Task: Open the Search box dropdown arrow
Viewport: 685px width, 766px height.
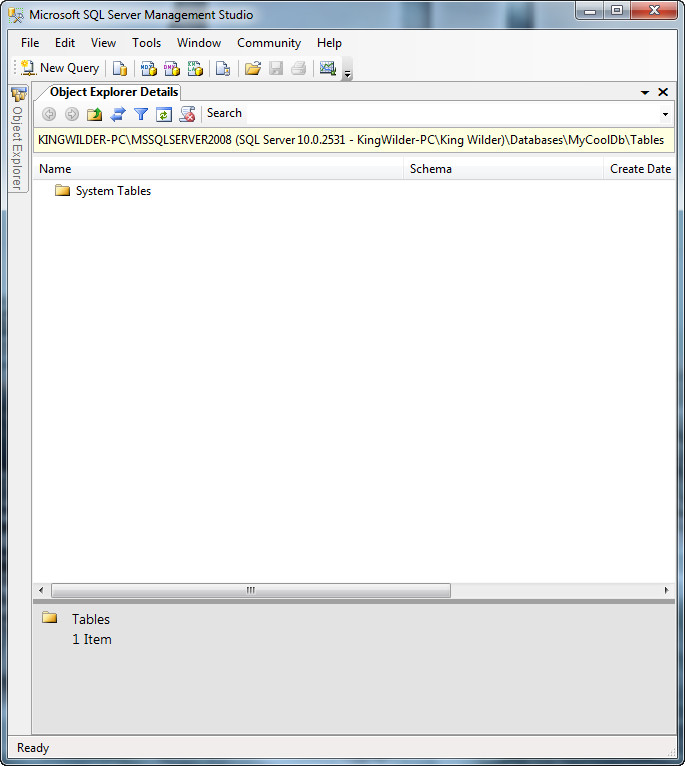Action: pos(665,114)
